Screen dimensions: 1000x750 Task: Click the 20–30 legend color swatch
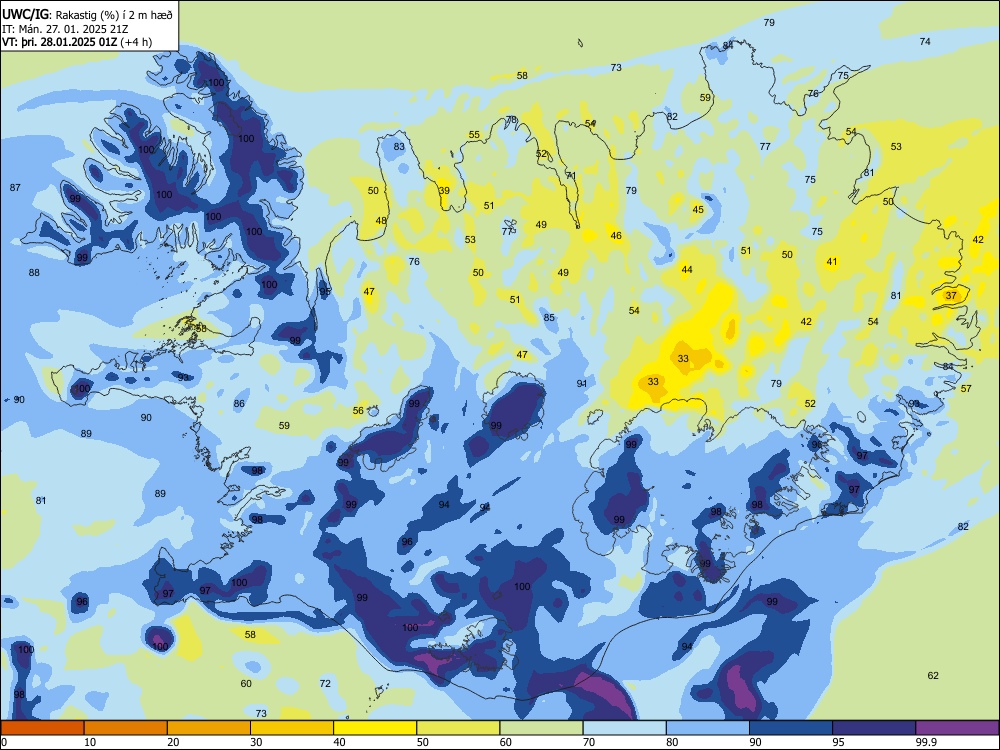click(x=209, y=728)
